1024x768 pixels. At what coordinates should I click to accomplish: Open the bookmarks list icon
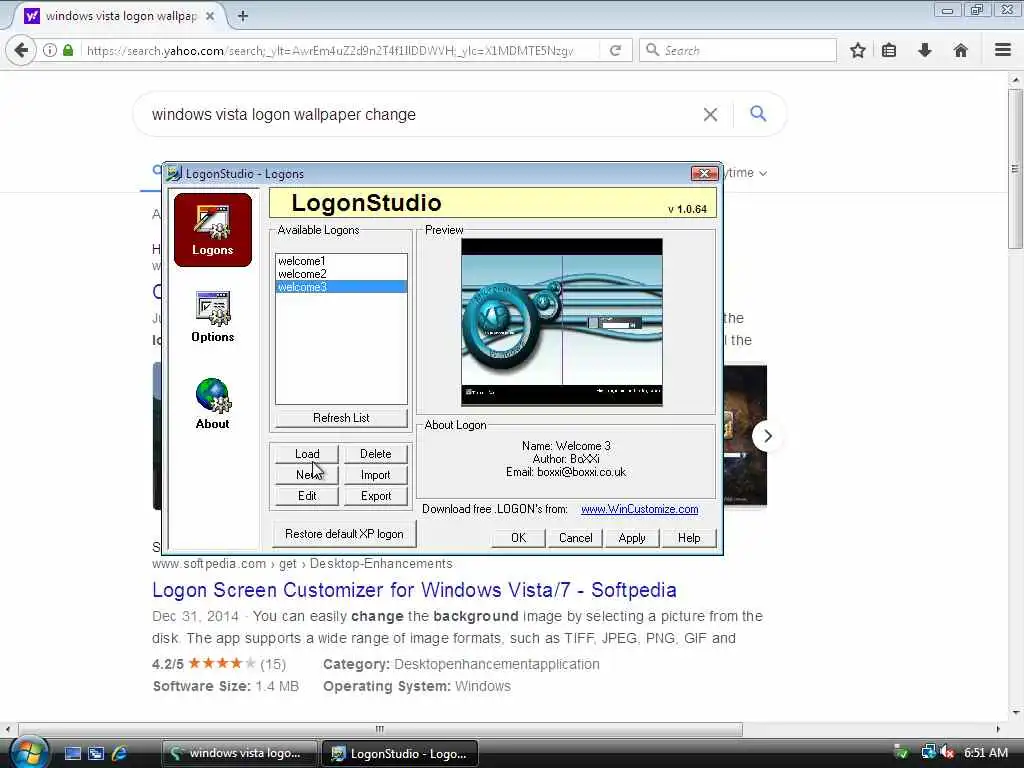click(889, 50)
